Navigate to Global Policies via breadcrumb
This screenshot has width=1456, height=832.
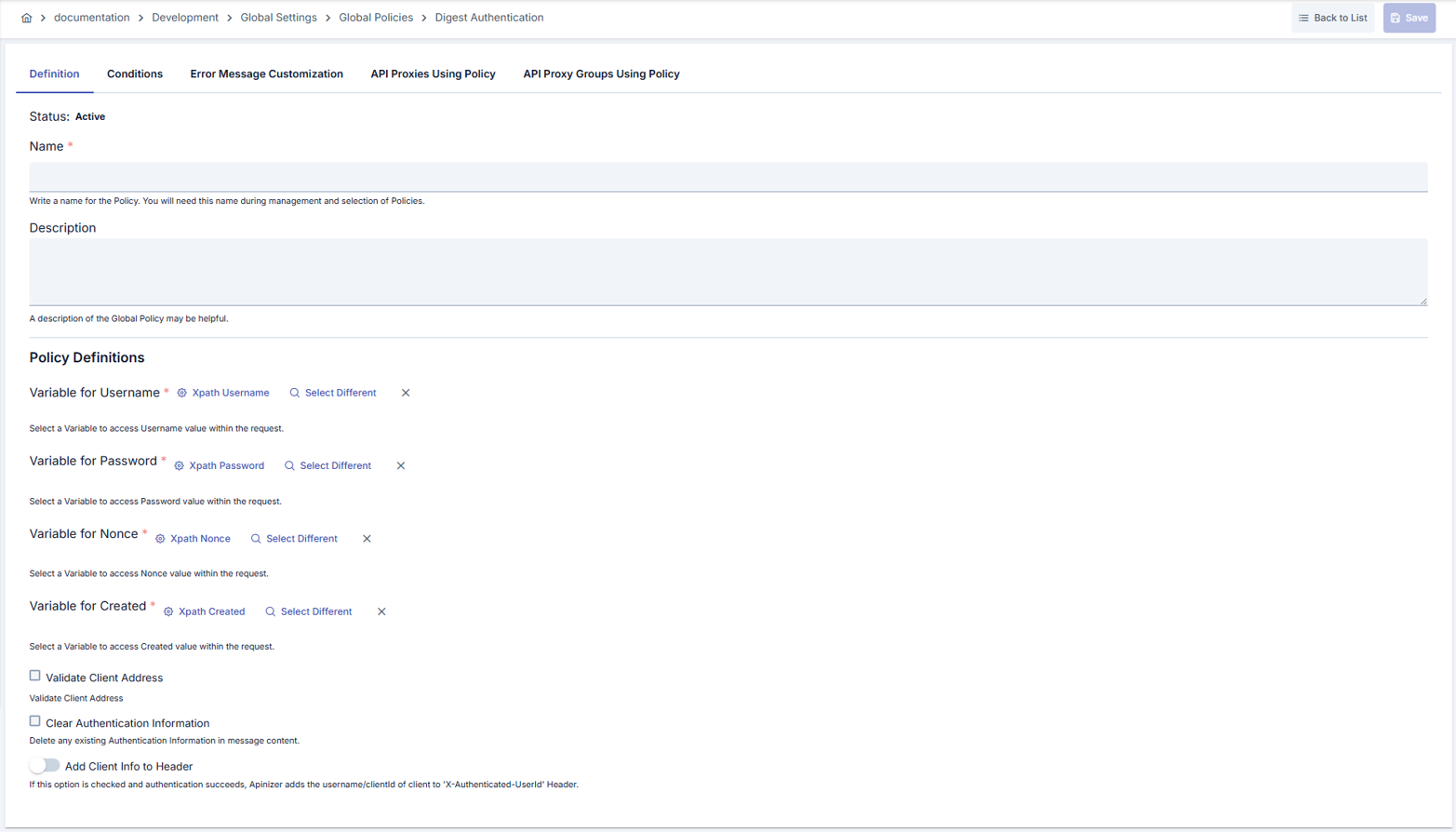click(376, 17)
